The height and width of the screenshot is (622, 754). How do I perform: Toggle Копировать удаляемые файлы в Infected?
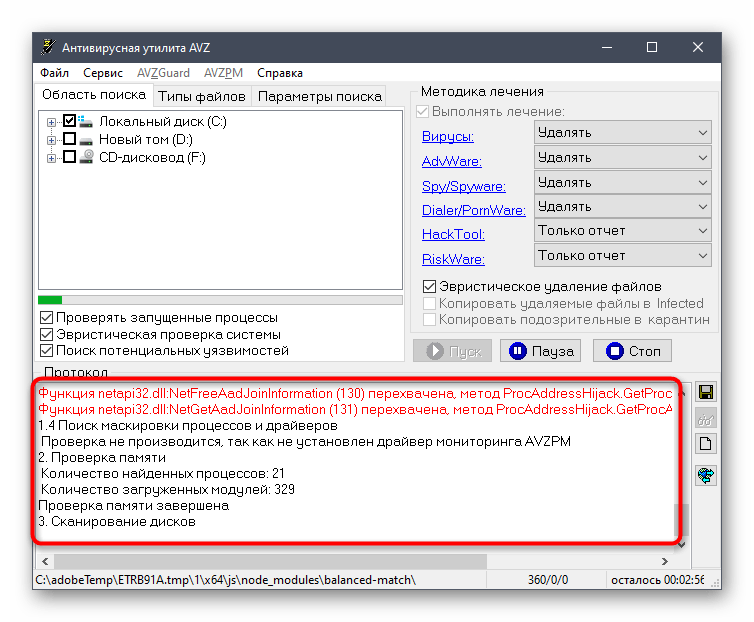tap(429, 304)
